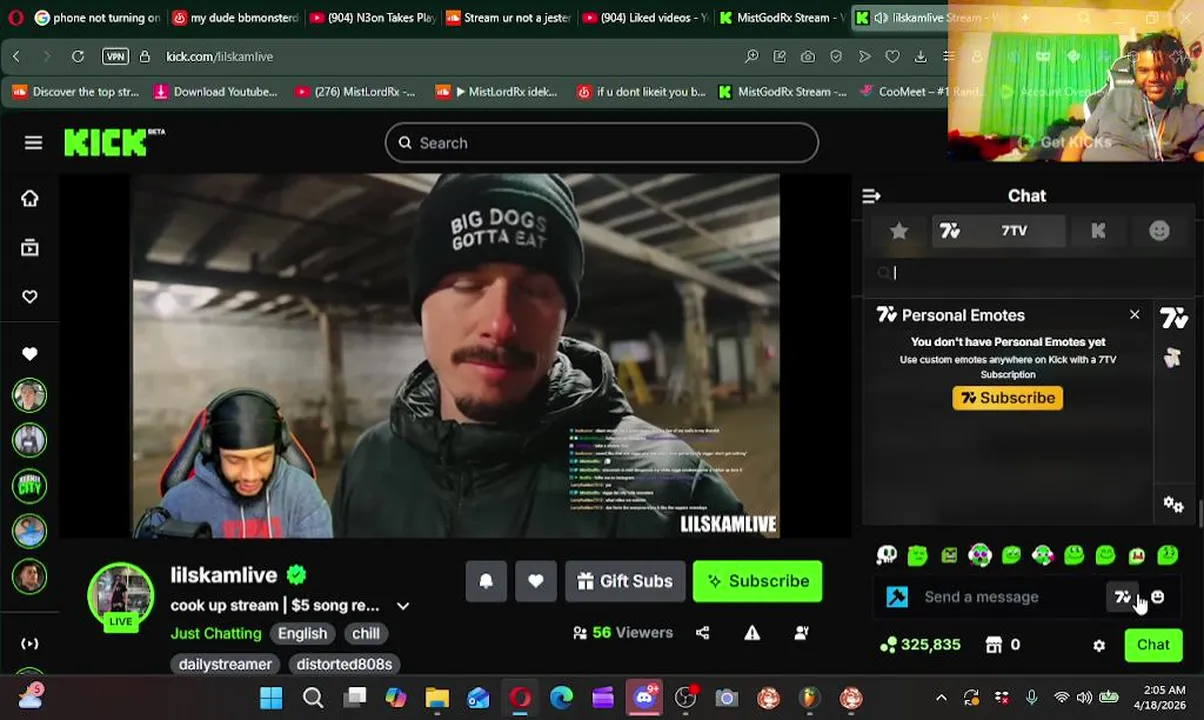
Task: Open chat settings gear
Action: (1099, 646)
